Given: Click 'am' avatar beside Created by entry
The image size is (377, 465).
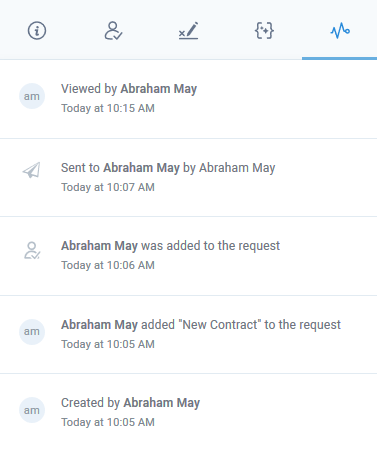Looking at the screenshot, I should tap(32, 410).
